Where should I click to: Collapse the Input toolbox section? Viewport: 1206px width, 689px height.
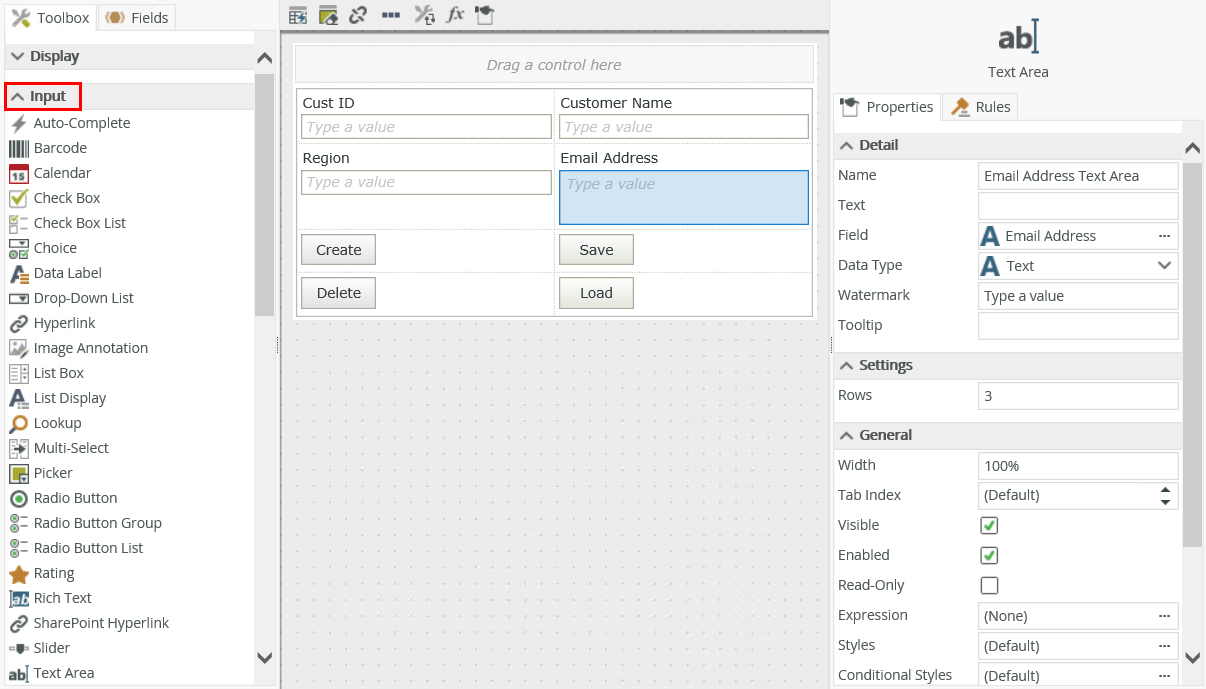(x=43, y=96)
